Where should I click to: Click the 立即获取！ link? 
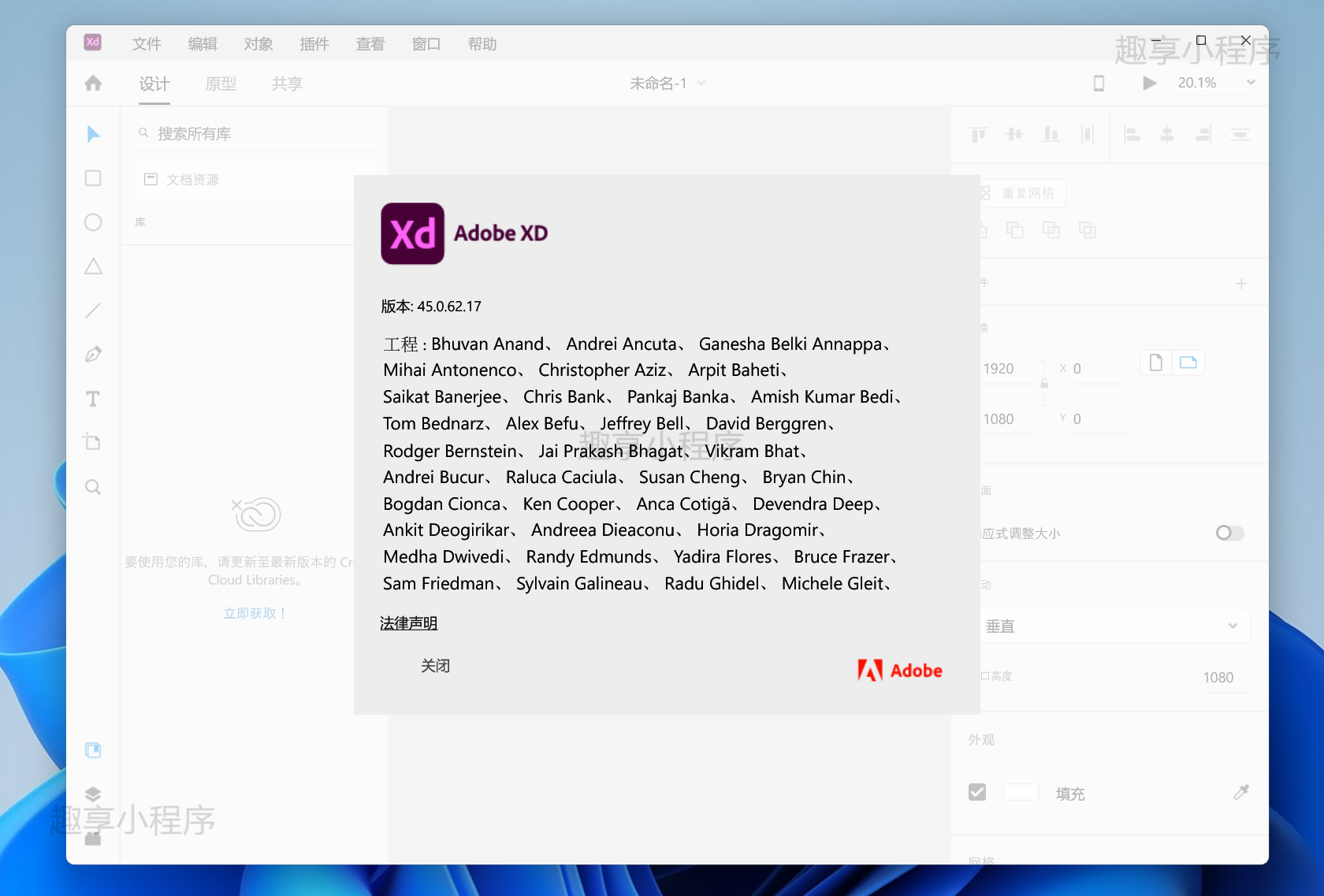coord(255,613)
